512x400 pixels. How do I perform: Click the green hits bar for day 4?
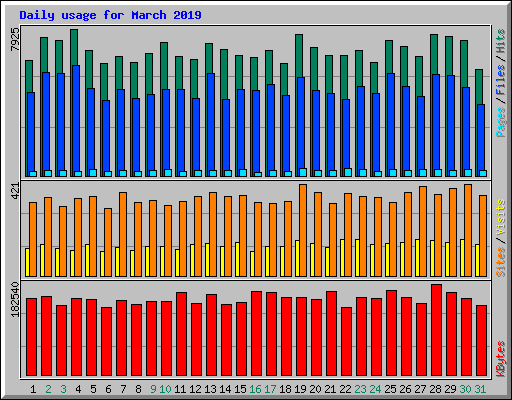click(x=74, y=47)
